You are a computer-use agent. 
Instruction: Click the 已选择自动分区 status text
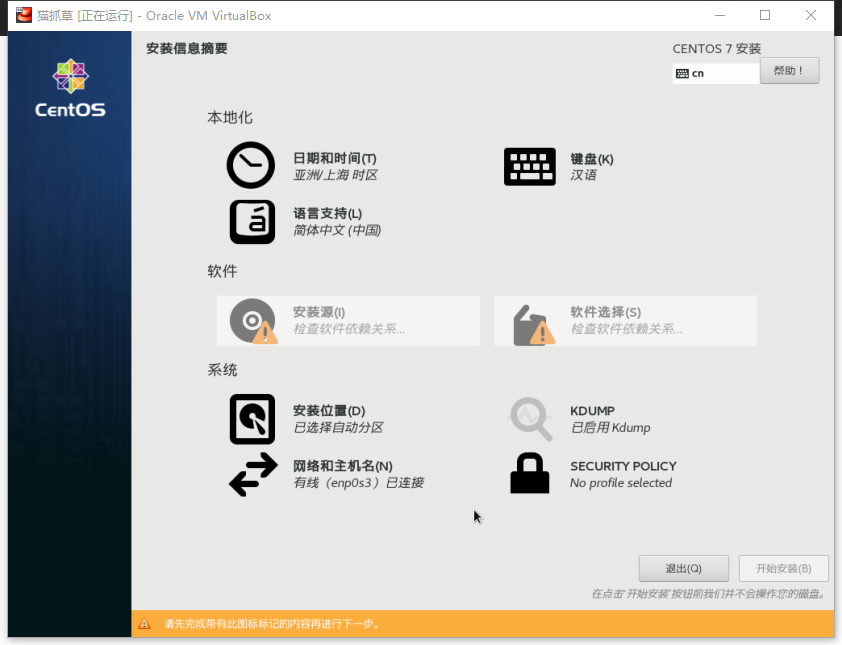pyautogui.click(x=338, y=427)
